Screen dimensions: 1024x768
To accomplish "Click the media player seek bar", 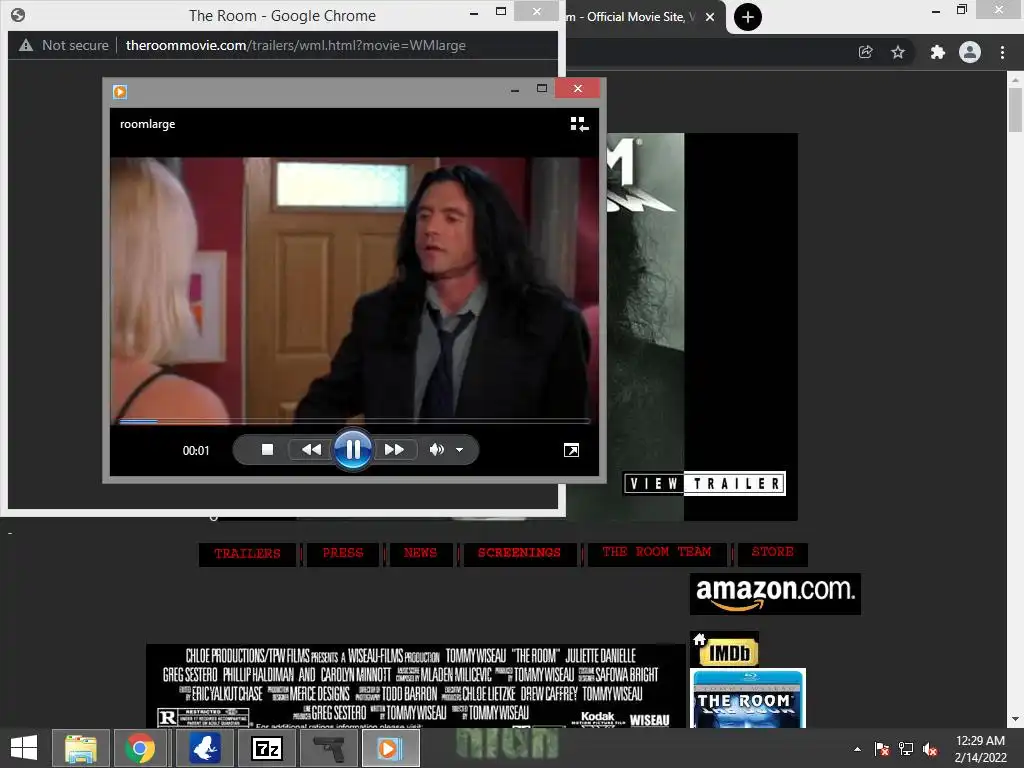I will [355, 421].
